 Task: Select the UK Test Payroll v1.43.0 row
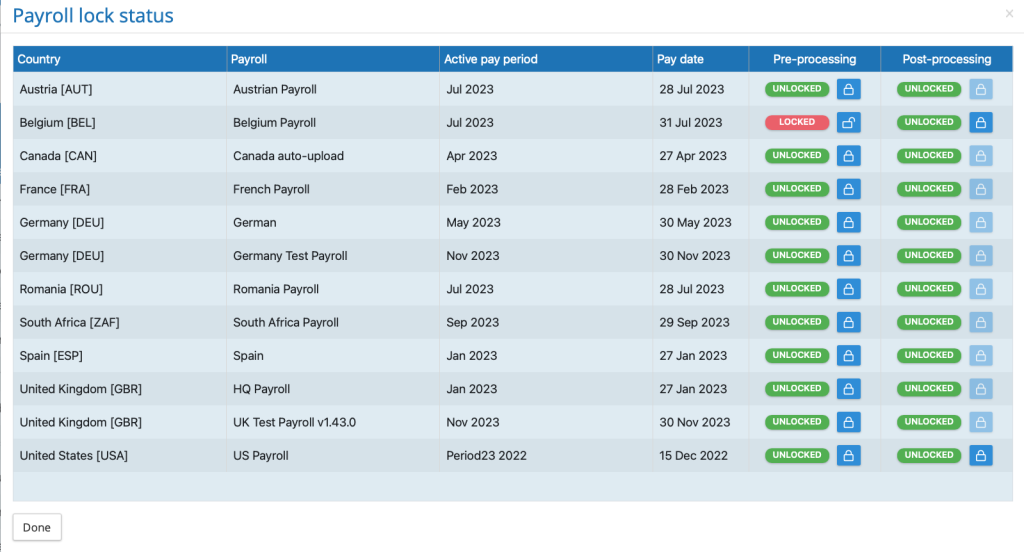coord(294,422)
